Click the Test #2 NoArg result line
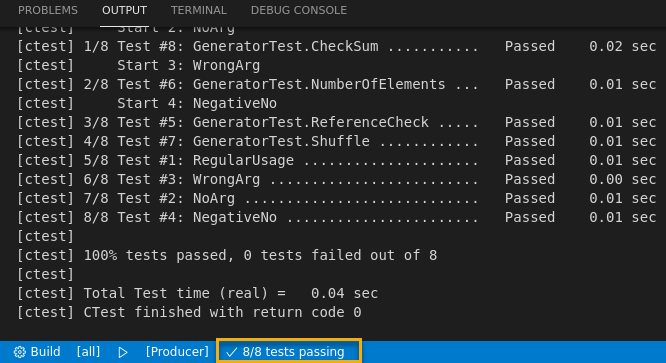This screenshot has height=363, width=666. [x=337, y=198]
